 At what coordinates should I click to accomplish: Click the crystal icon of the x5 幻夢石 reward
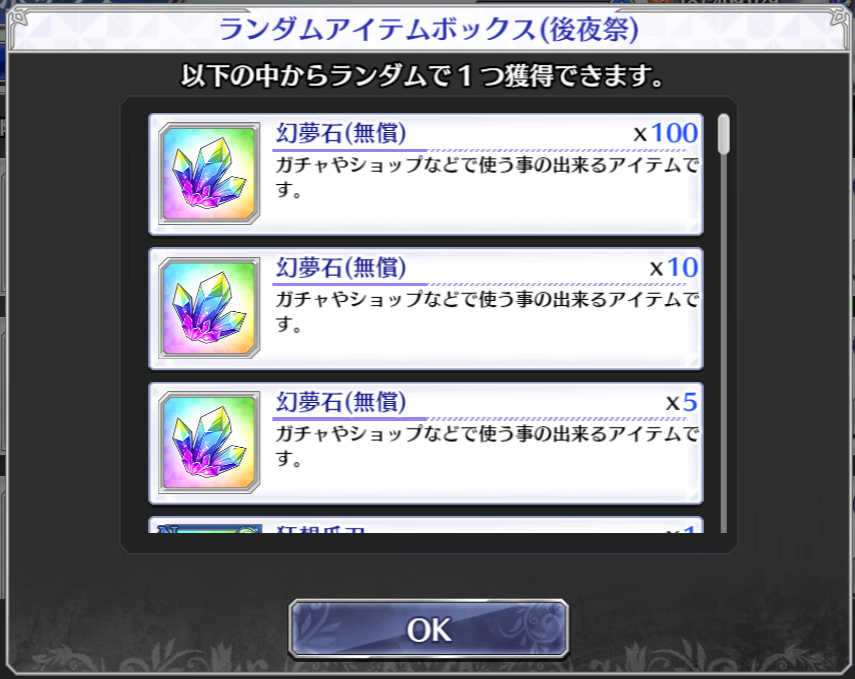[209, 442]
